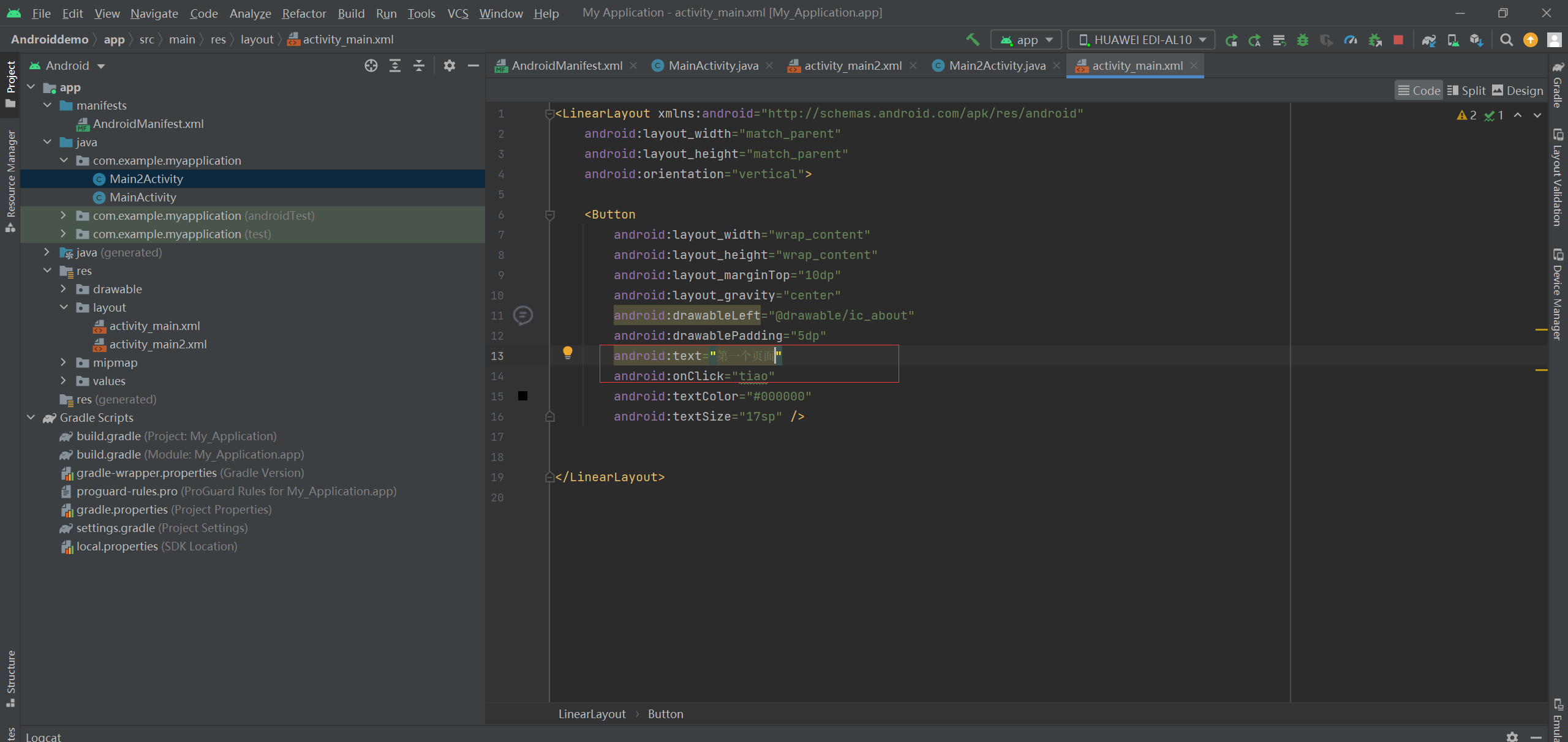The height and width of the screenshot is (742, 1568).
Task: Open the HUAWEI EDI-AL10 device dropdown
Action: (1142, 40)
